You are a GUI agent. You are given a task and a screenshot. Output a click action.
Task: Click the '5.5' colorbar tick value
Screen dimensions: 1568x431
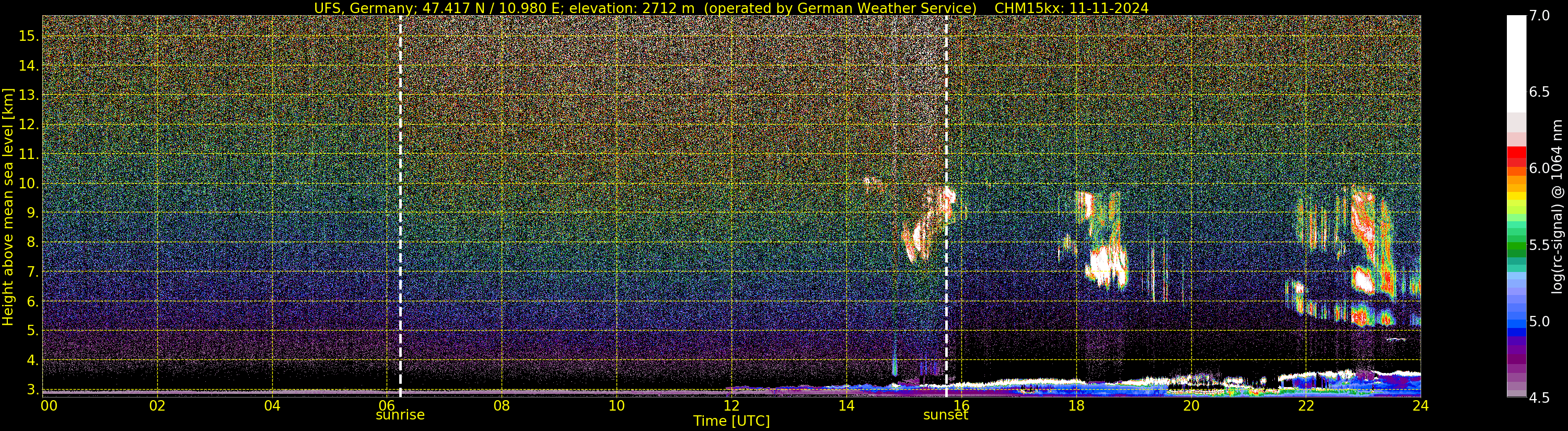coord(1539,245)
